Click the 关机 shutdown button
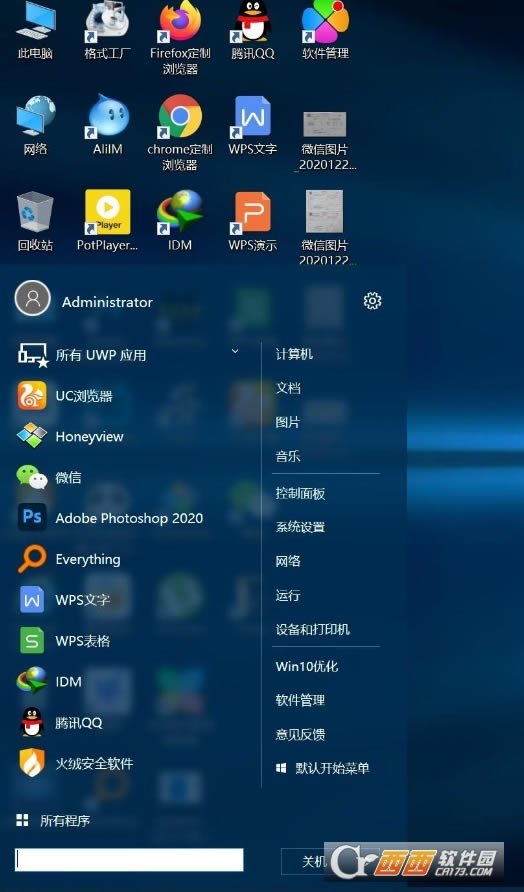Screen dimensions: 524x892 [x=314, y=861]
